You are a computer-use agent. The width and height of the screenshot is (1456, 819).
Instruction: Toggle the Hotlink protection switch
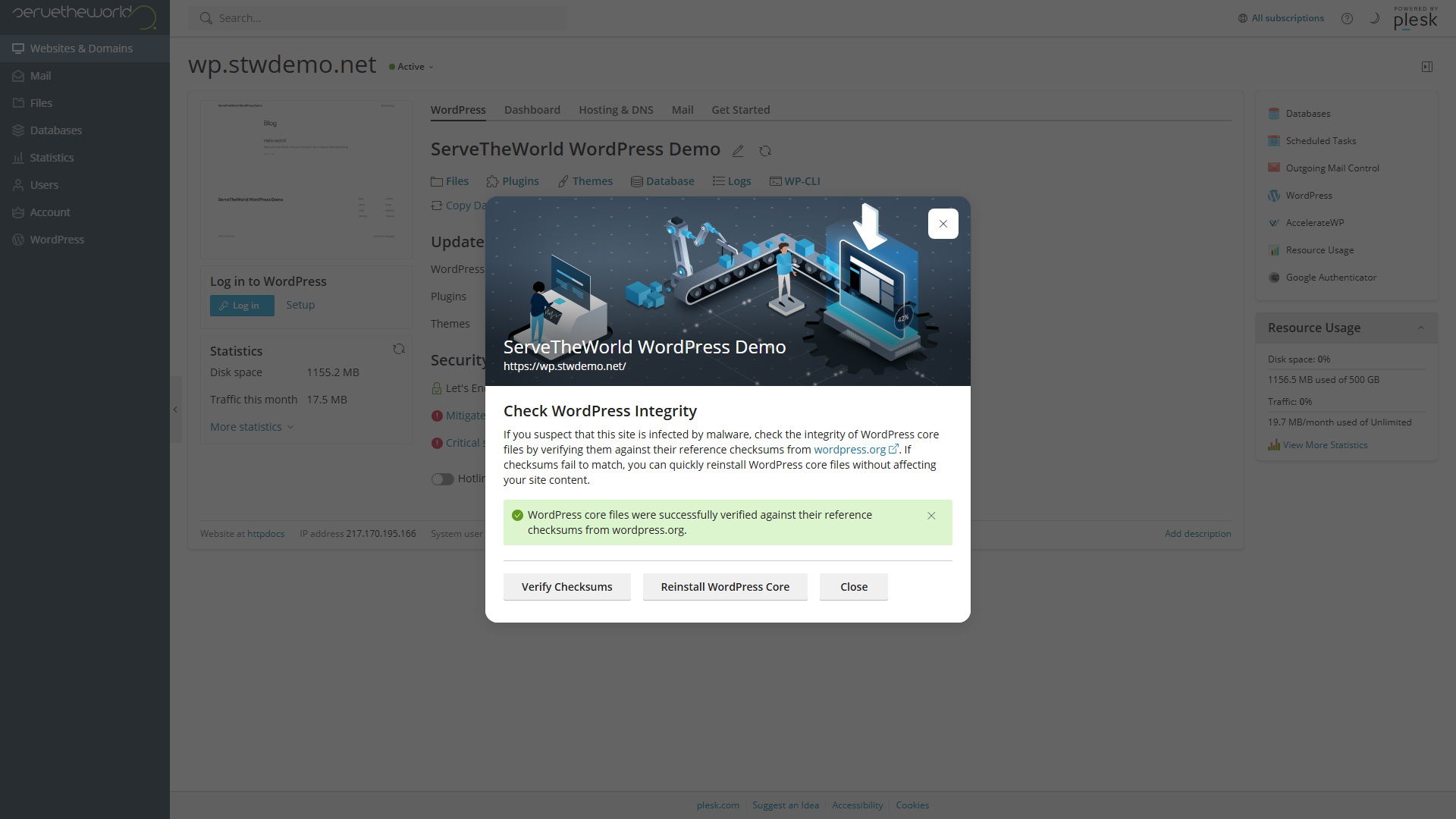(x=442, y=479)
